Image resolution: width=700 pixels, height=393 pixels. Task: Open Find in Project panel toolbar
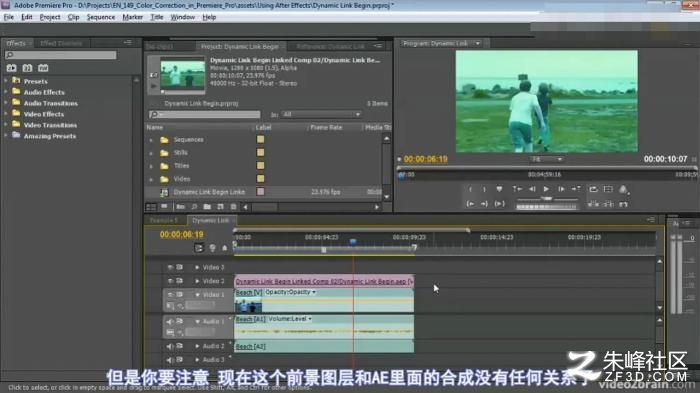(x=194, y=207)
